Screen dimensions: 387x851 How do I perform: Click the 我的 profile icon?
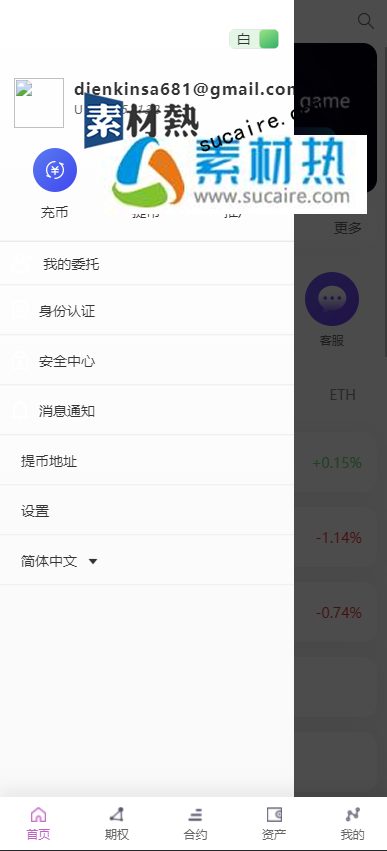click(353, 815)
